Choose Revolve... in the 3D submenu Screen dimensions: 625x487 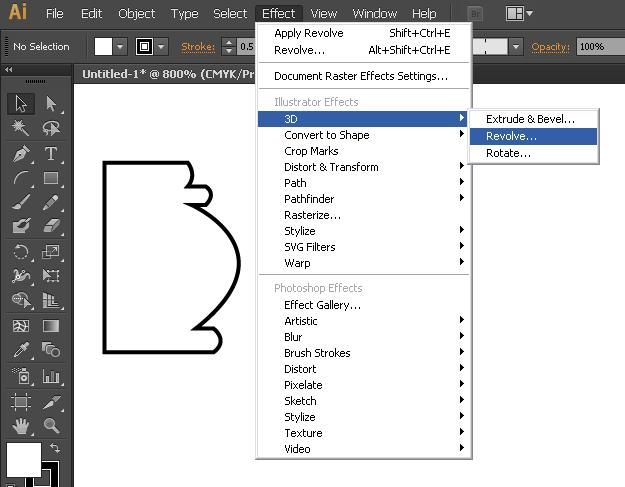[x=533, y=136]
